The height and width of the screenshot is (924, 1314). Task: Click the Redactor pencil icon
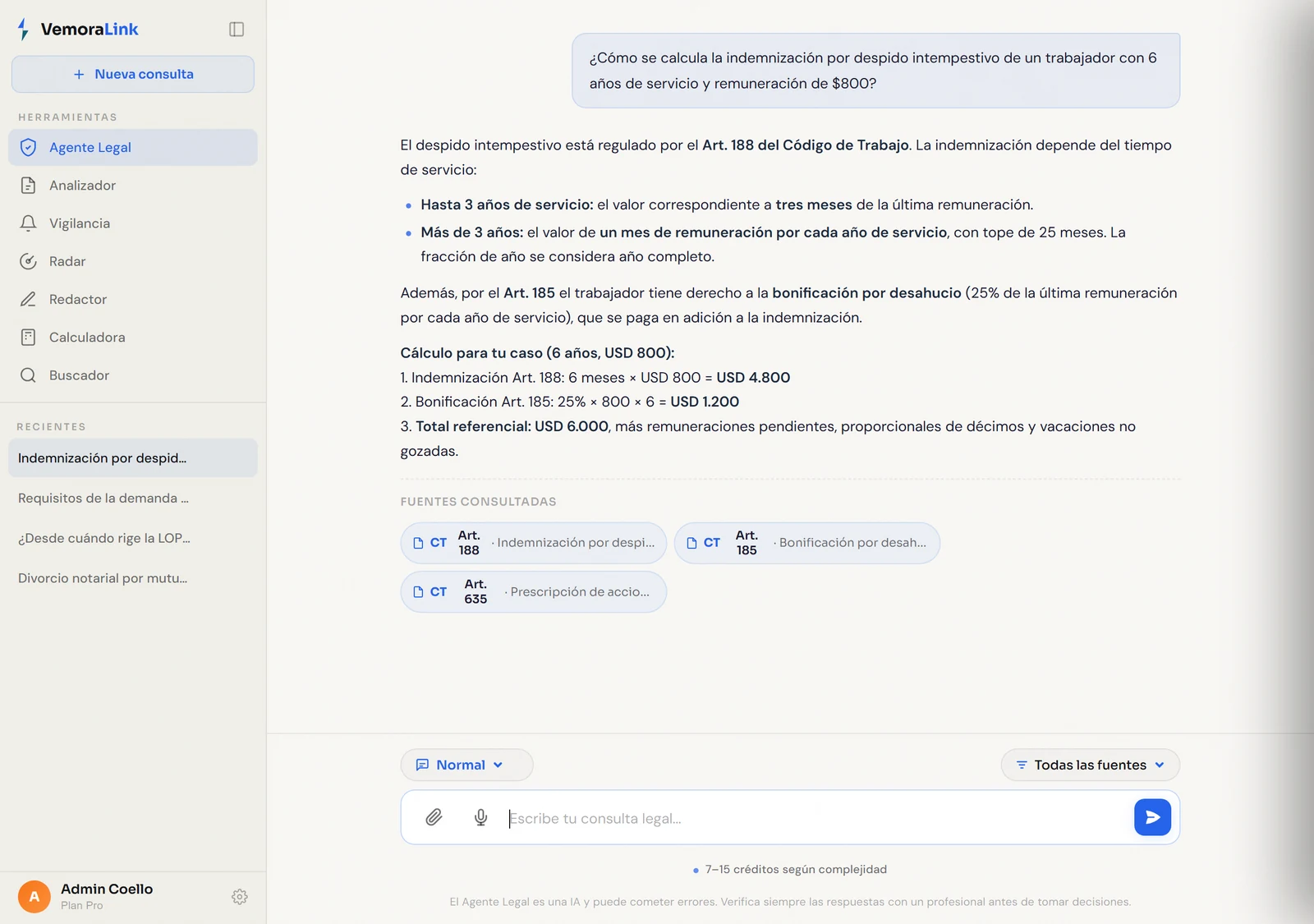(x=28, y=299)
